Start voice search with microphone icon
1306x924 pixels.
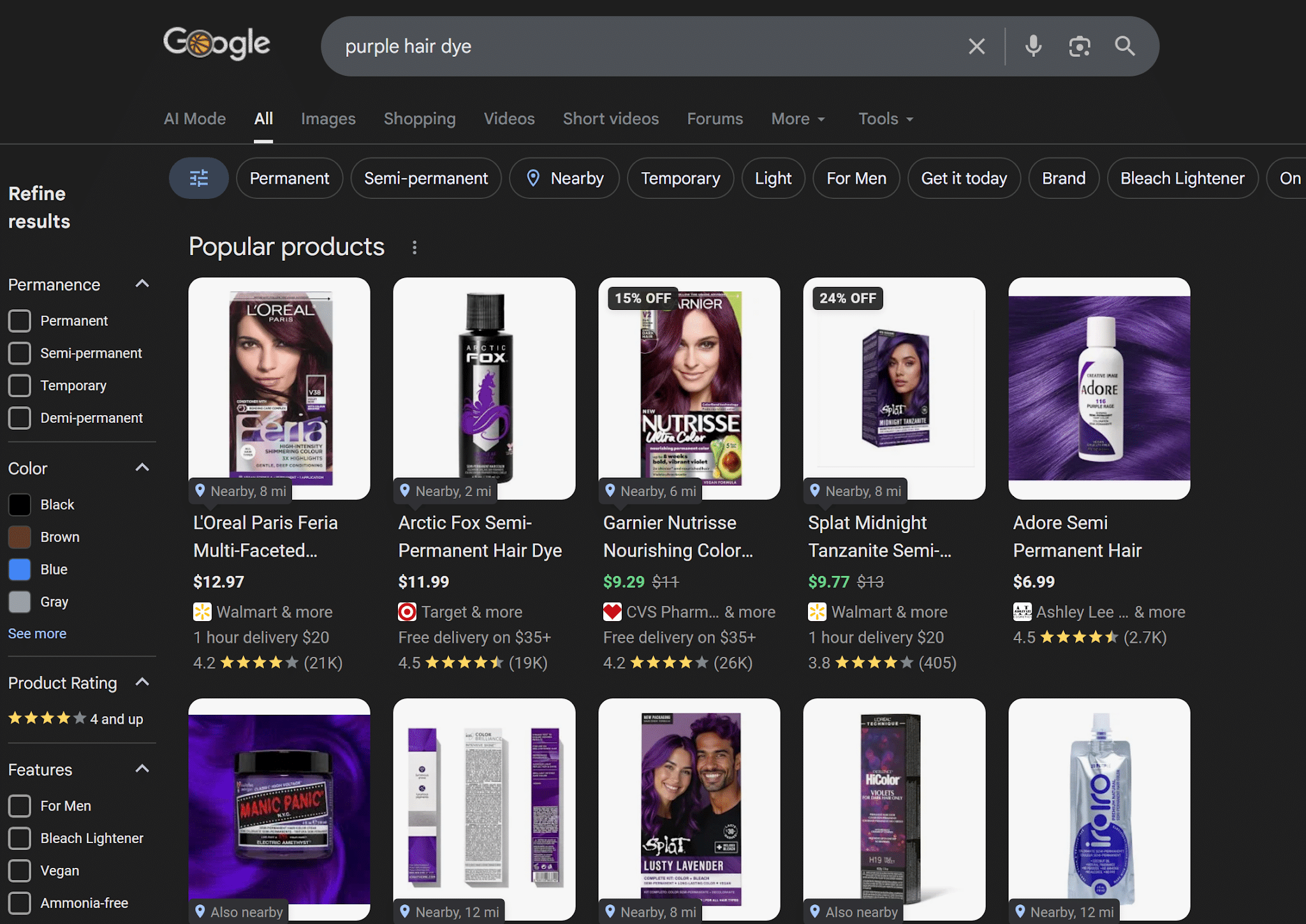[x=1033, y=47]
